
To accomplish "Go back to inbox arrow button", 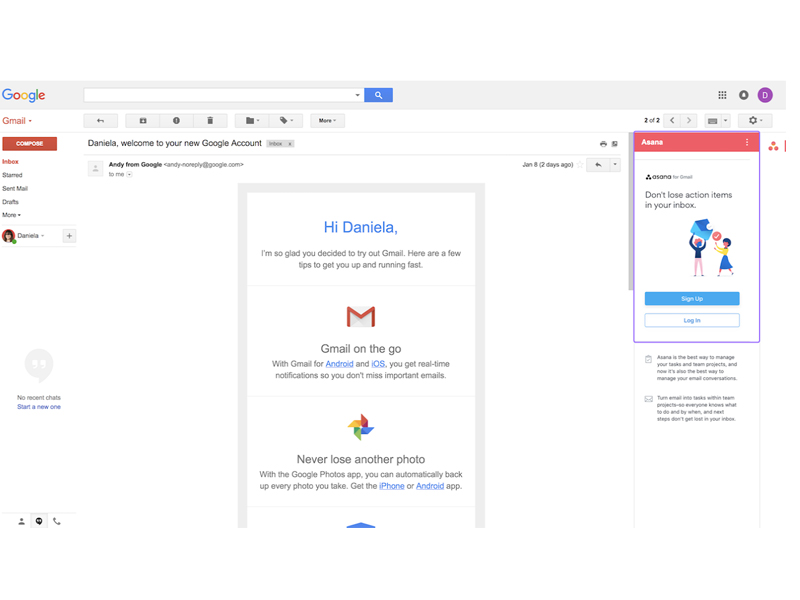I will pos(101,121).
